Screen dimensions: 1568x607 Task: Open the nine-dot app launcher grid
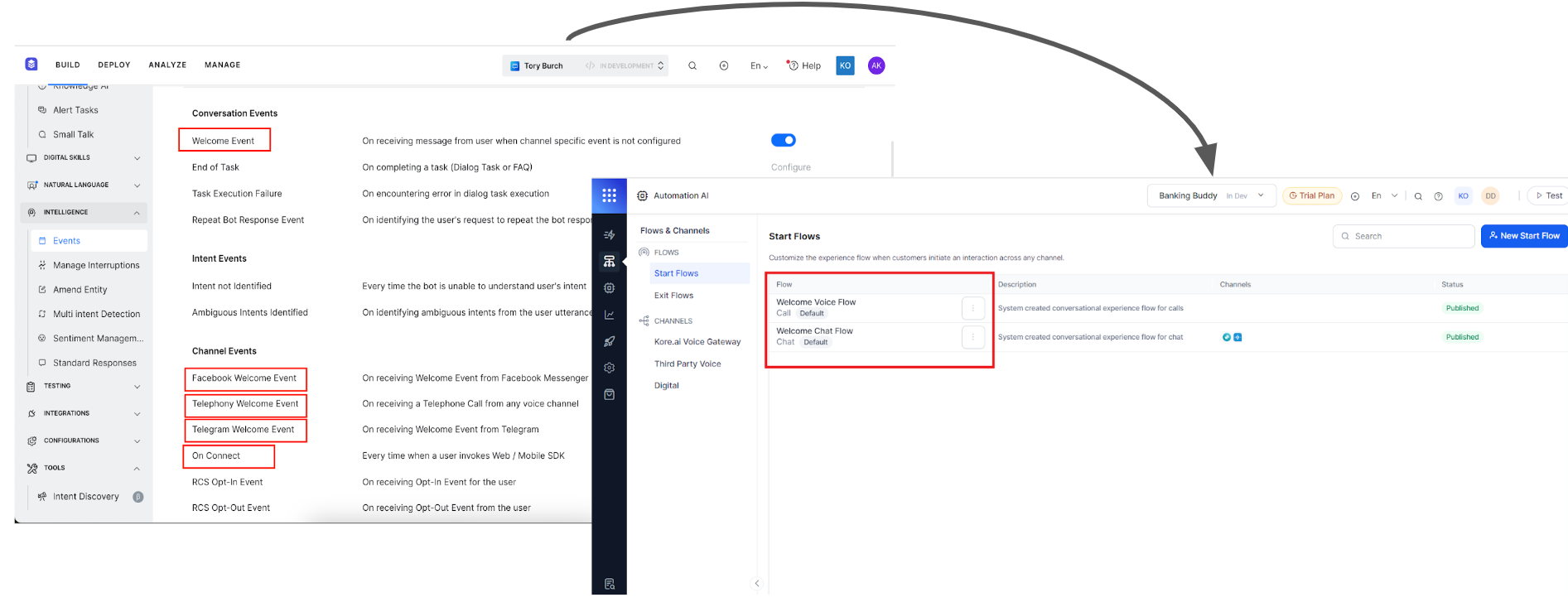(x=609, y=195)
